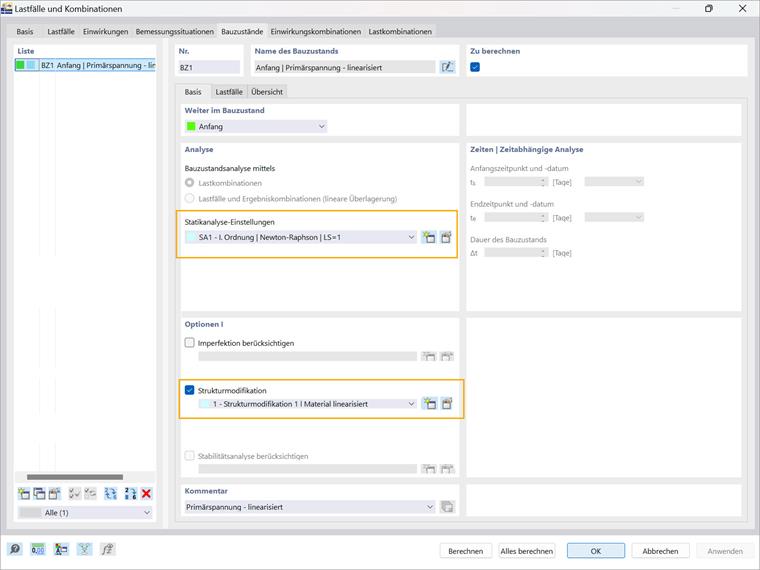Viewport: 760px width, 570px height.
Task: Open the Einwirkungen tab
Action: (105, 32)
